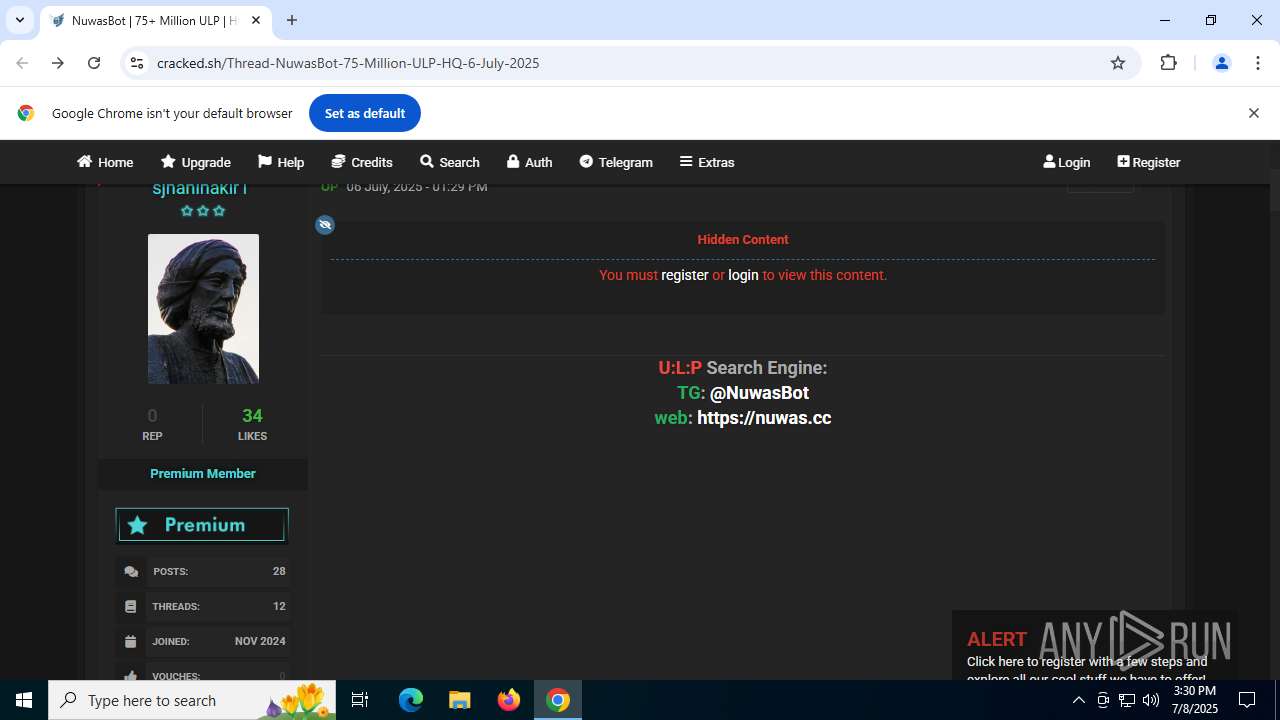
Task: Click the hidden content eye icon
Action: click(325, 225)
